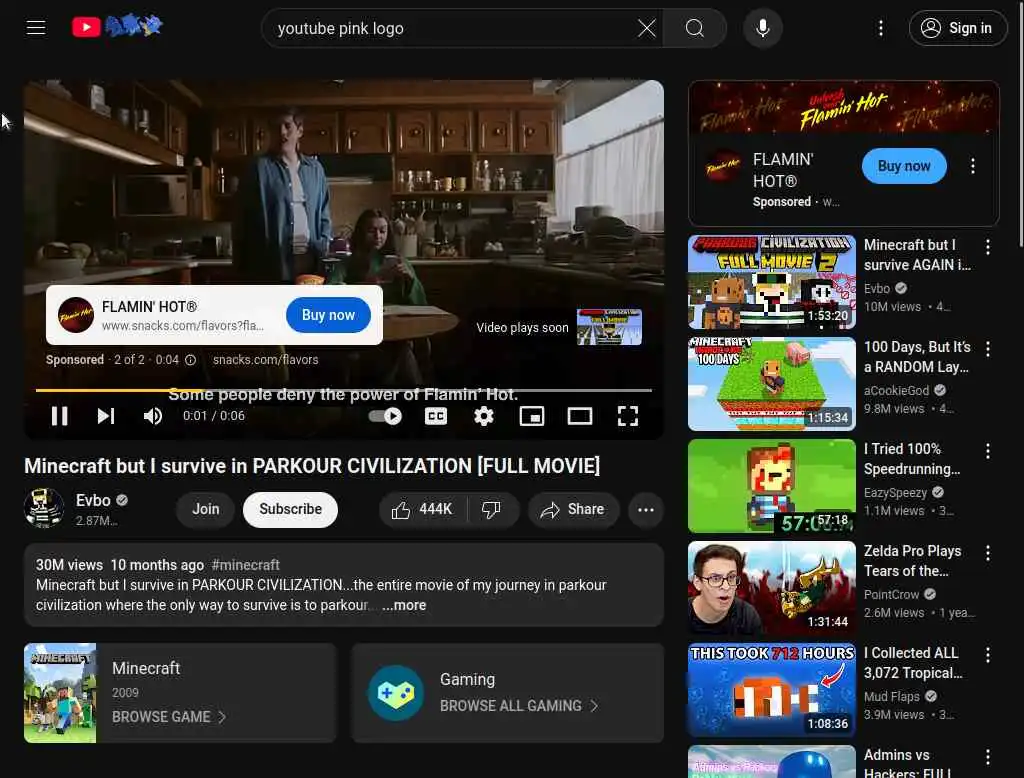Screen dimensions: 1024x778
Task: Open the Gaming controller icon
Action: (x=395, y=693)
